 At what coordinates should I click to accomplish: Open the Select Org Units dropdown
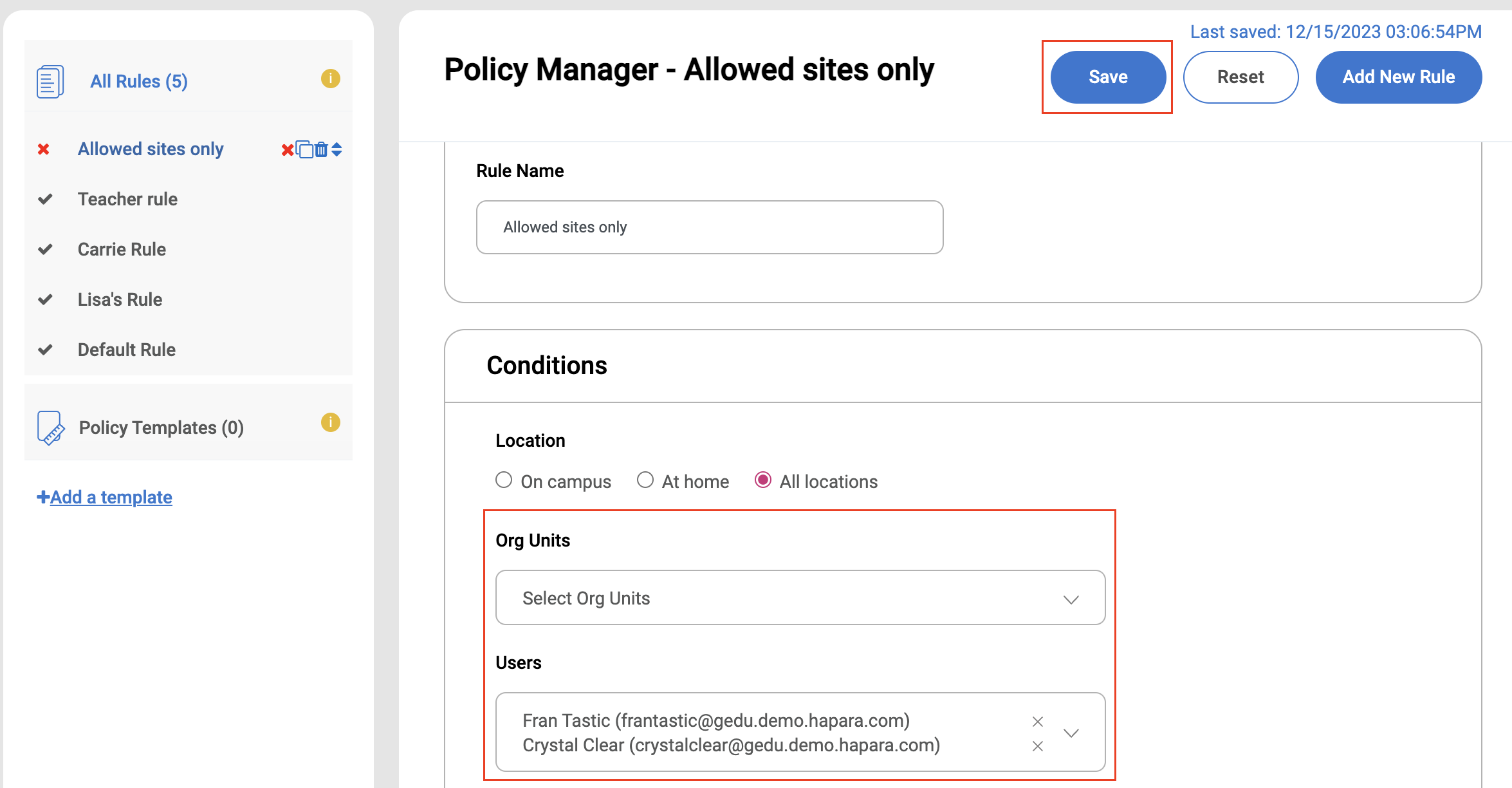pos(800,598)
